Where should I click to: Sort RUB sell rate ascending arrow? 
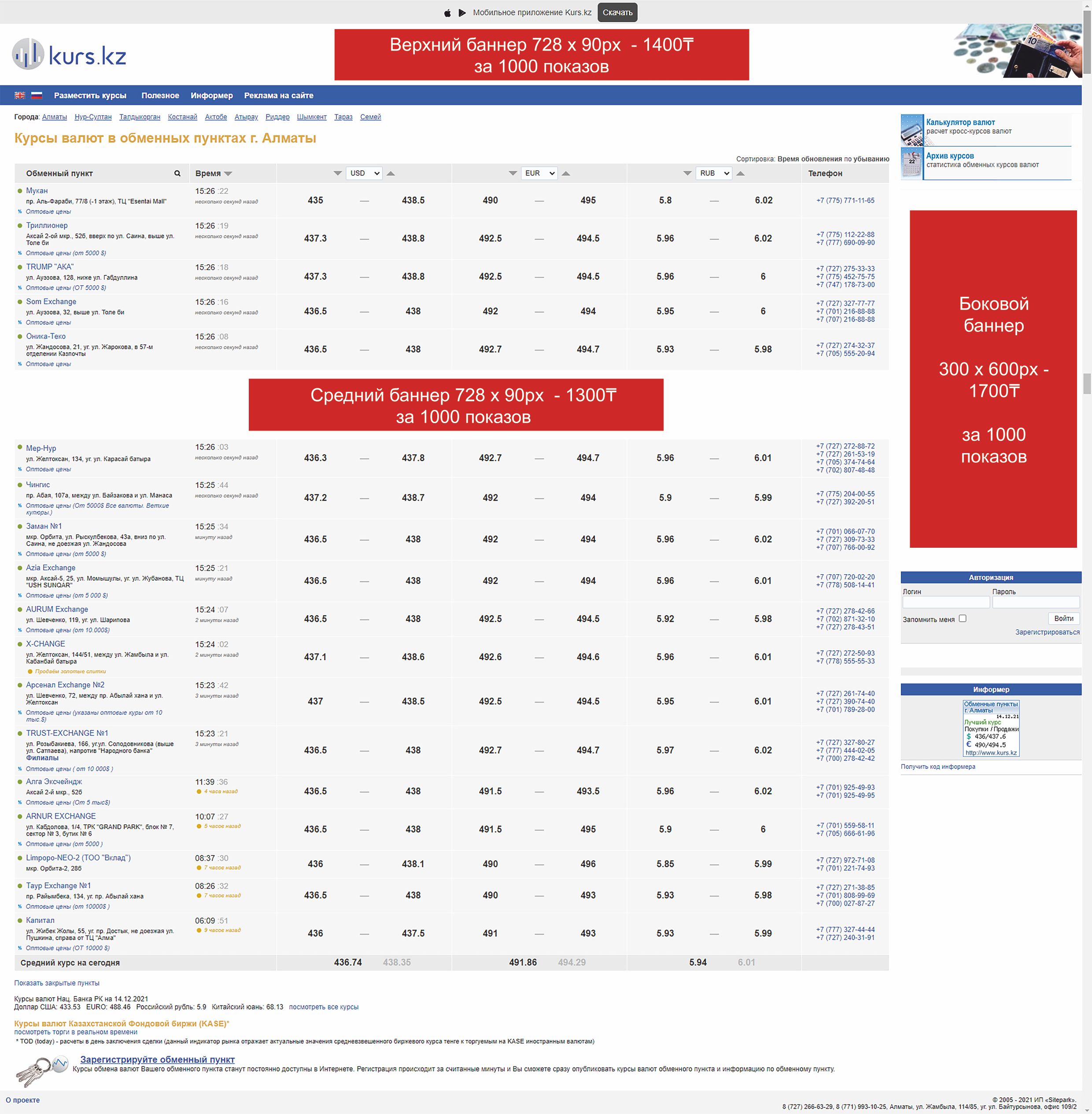tap(741, 173)
